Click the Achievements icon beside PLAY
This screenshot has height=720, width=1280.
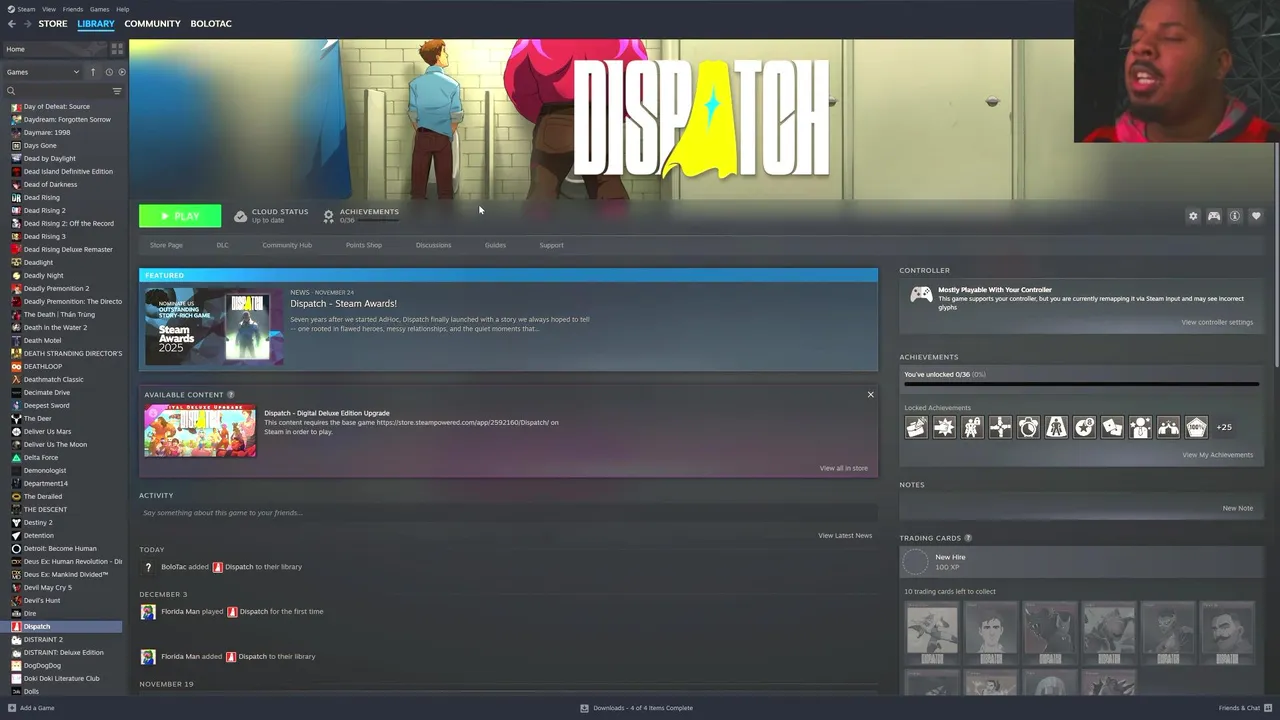pos(328,216)
